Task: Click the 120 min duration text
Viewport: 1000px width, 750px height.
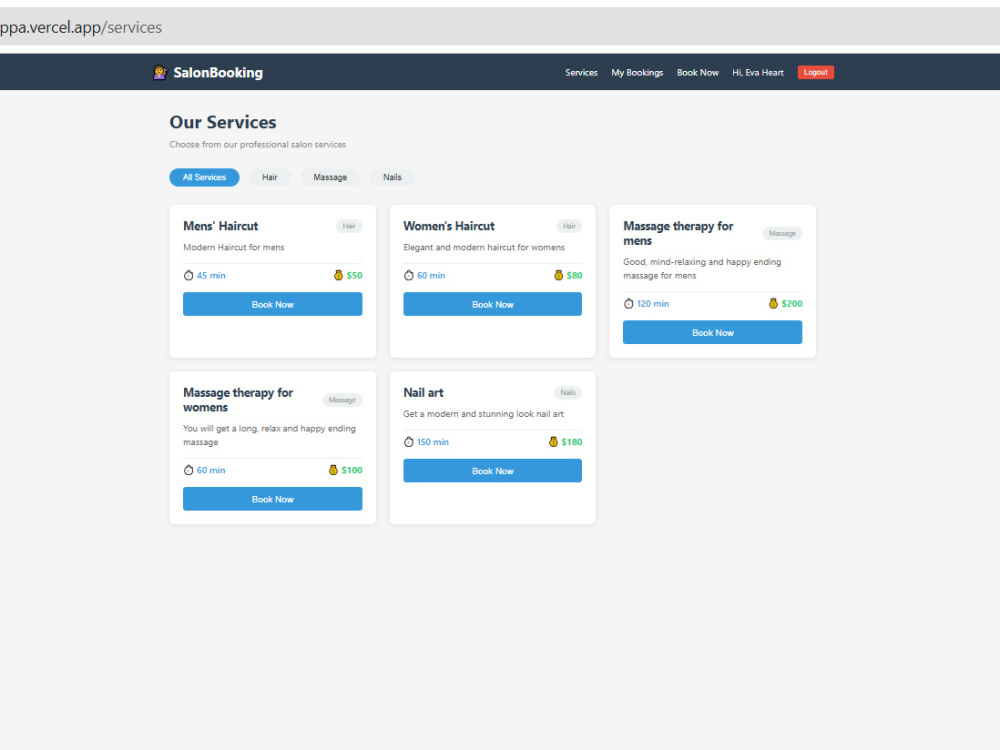Action: click(x=653, y=304)
